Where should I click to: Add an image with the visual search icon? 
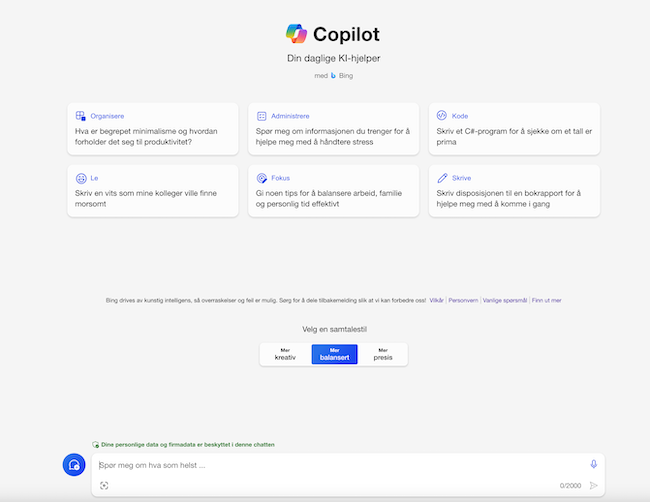[x=104, y=485]
